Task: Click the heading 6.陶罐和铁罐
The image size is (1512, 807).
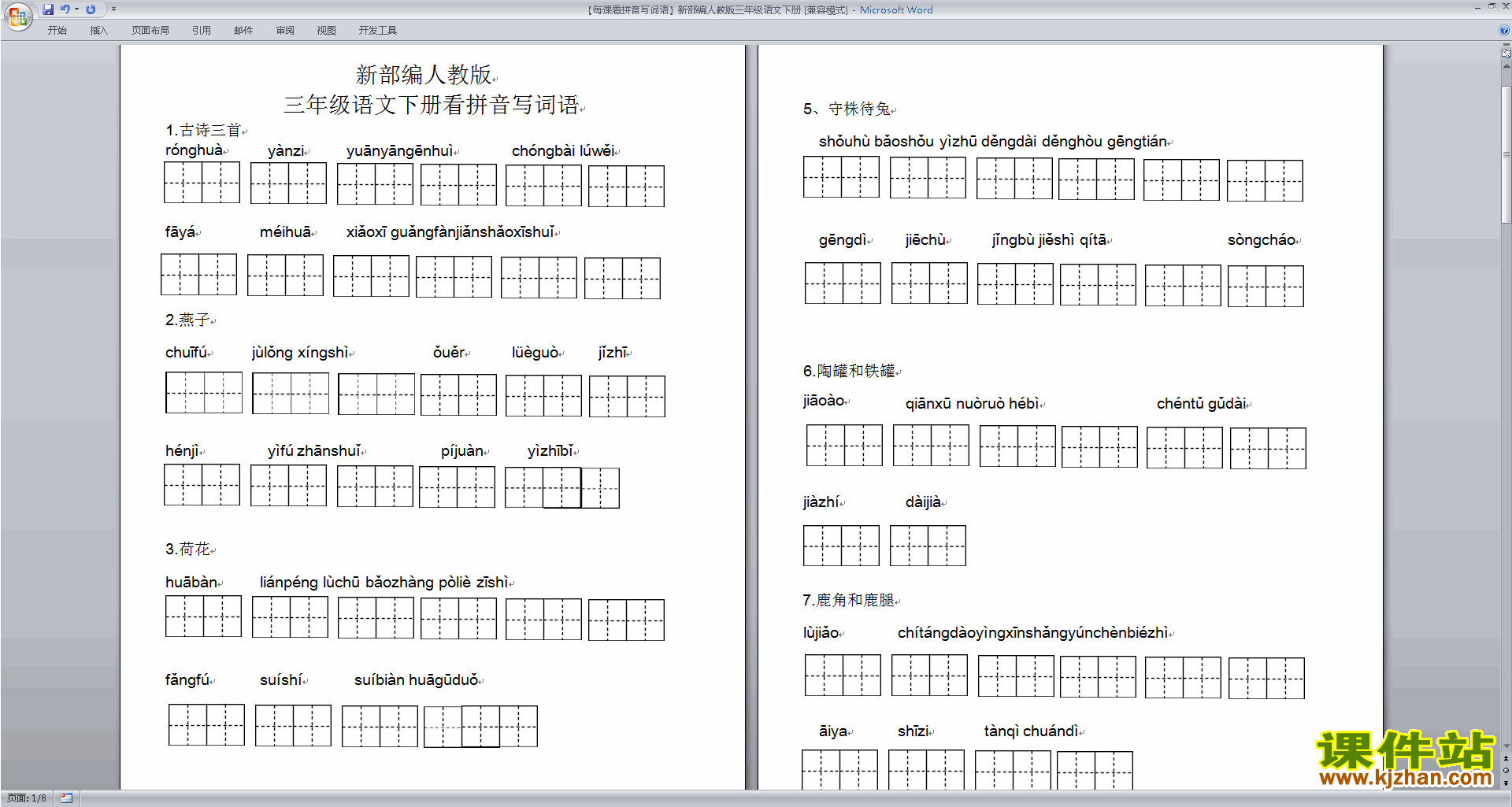Action: [849, 371]
